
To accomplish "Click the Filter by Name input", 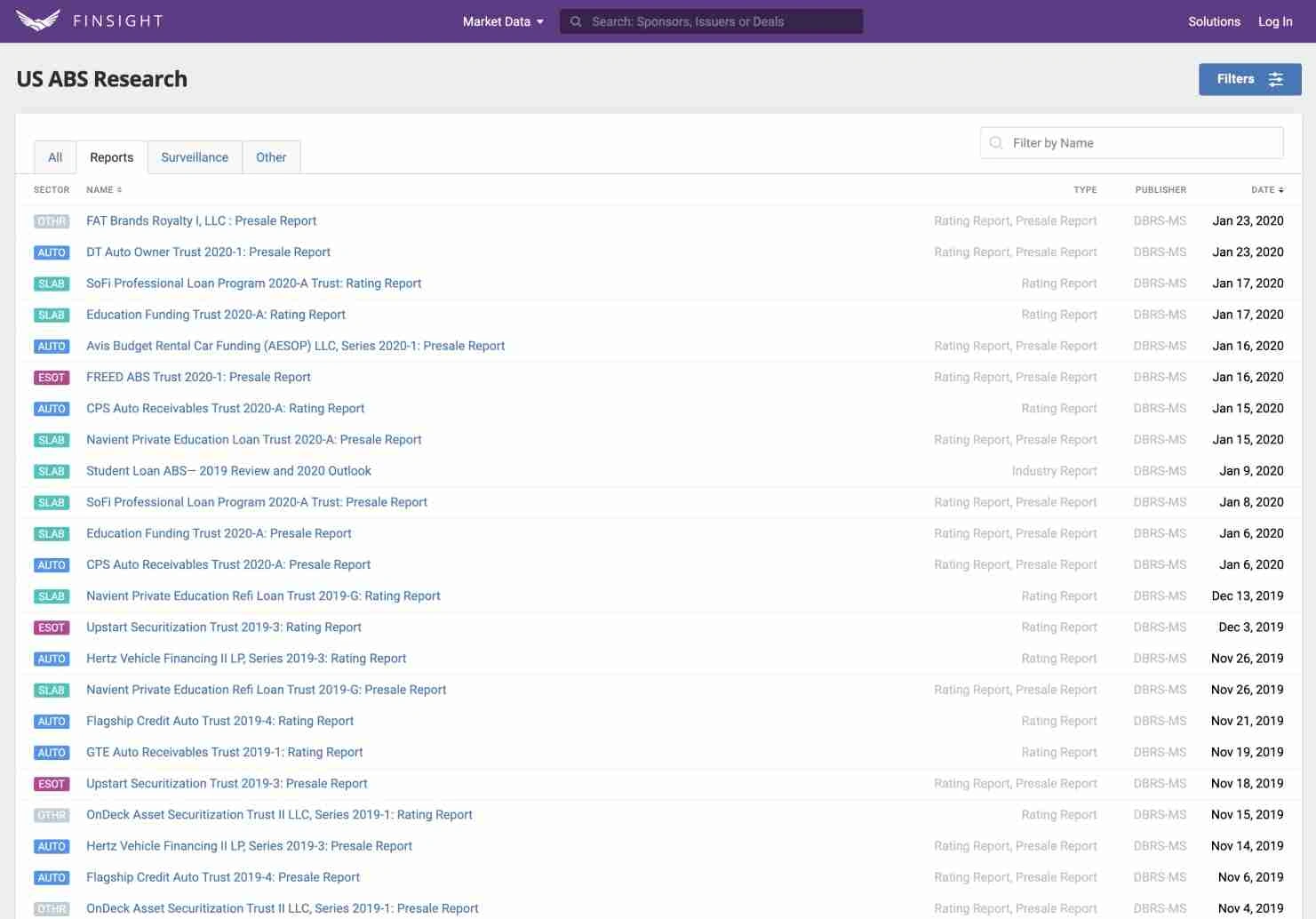I will point(1131,143).
